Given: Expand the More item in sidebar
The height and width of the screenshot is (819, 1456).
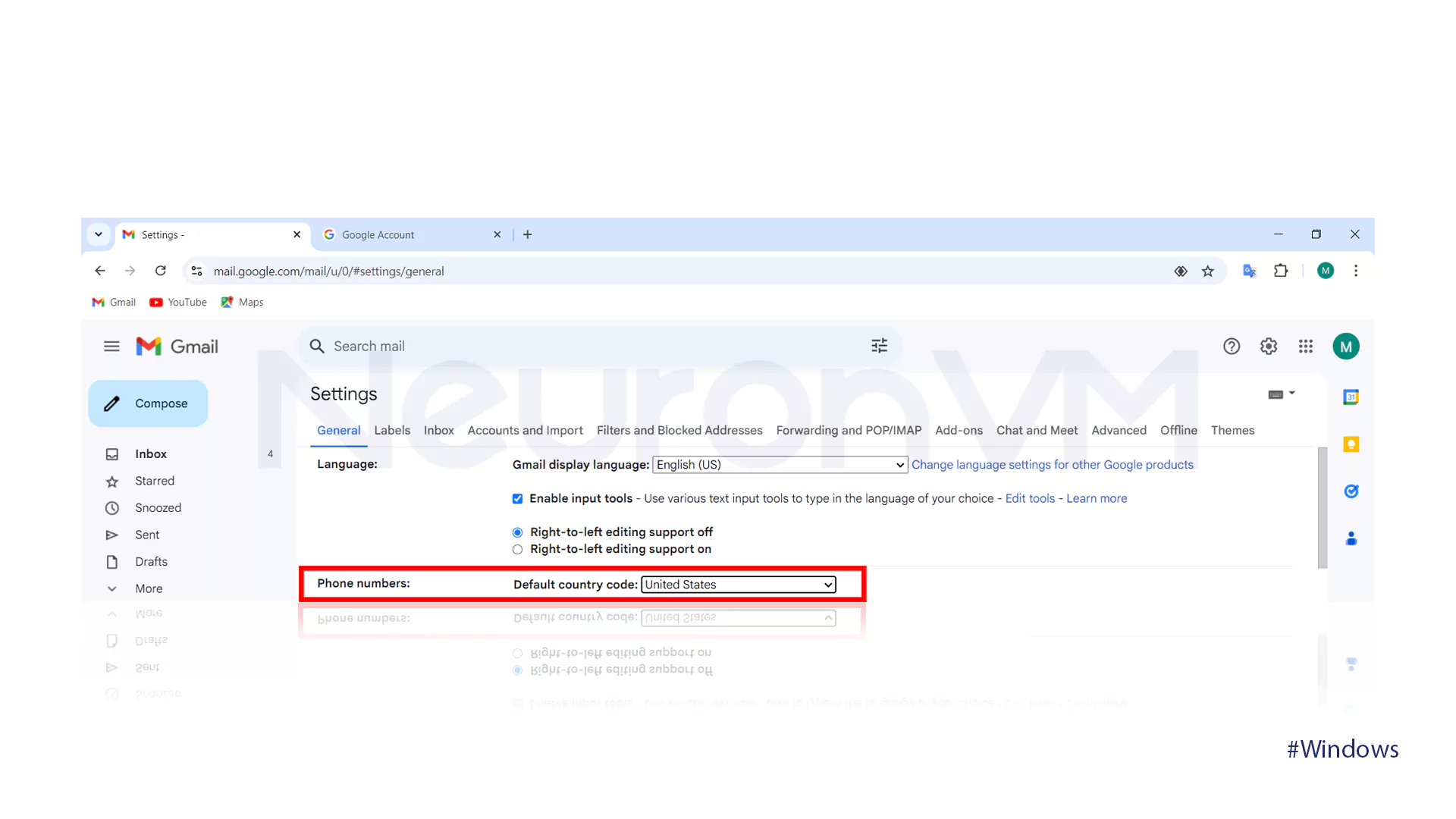Looking at the screenshot, I should tap(149, 588).
